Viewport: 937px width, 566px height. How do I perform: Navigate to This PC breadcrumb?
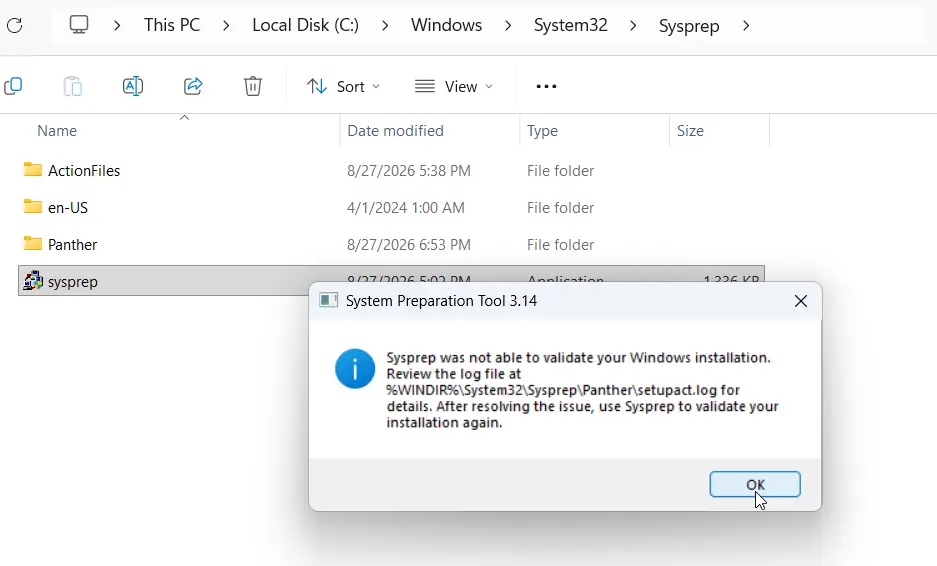172,25
